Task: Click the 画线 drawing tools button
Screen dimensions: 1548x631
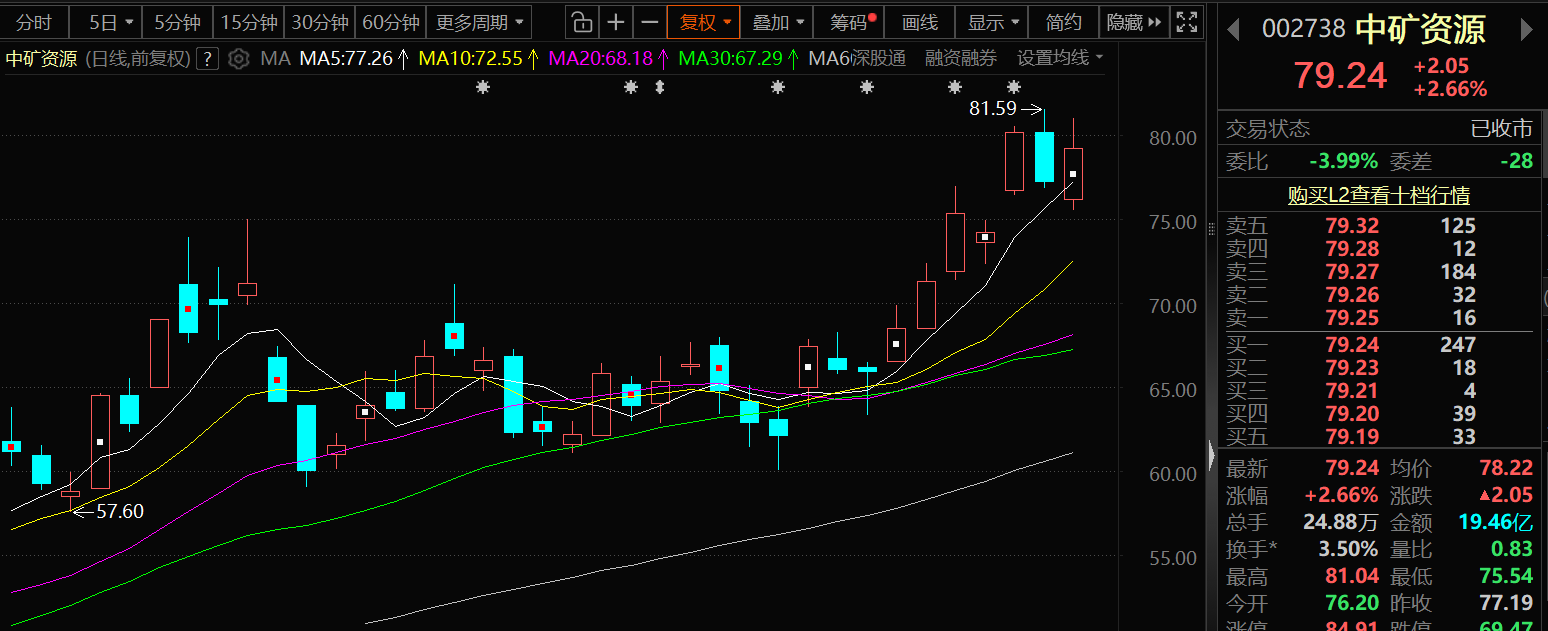Action: [919, 22]
